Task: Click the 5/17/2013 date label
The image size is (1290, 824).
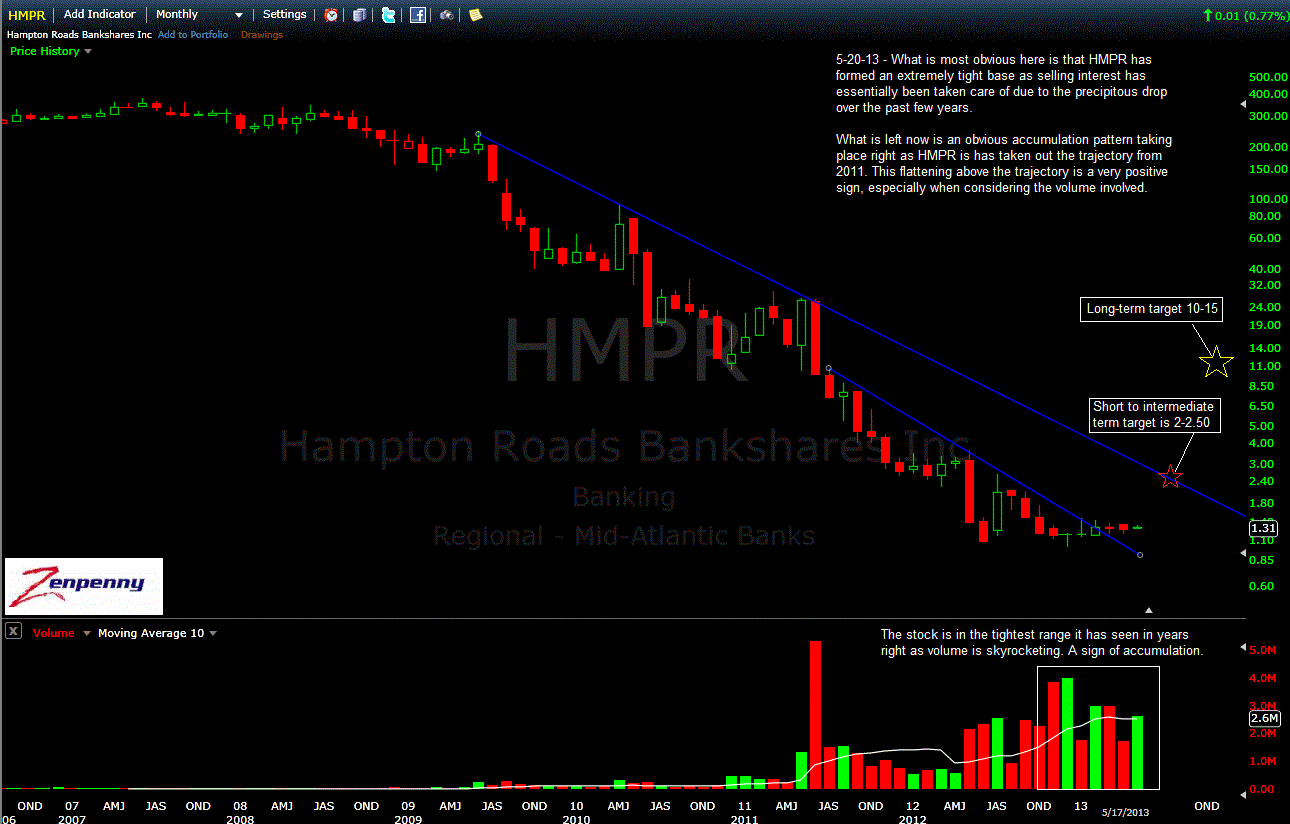Action: click(1126, 811)
